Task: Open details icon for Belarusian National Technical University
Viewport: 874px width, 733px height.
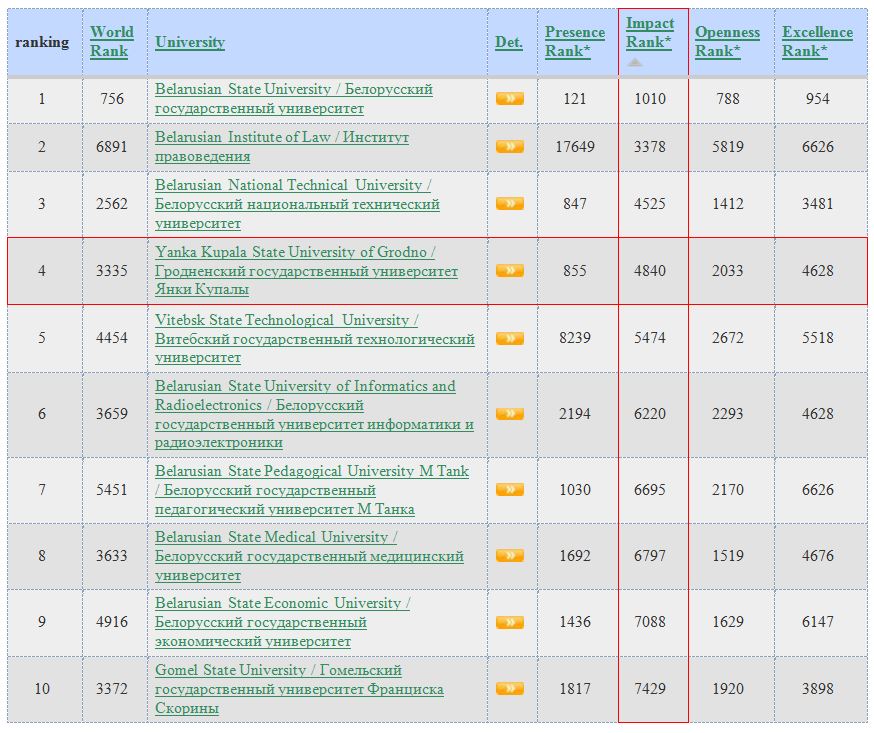Action: click(509, 203)
